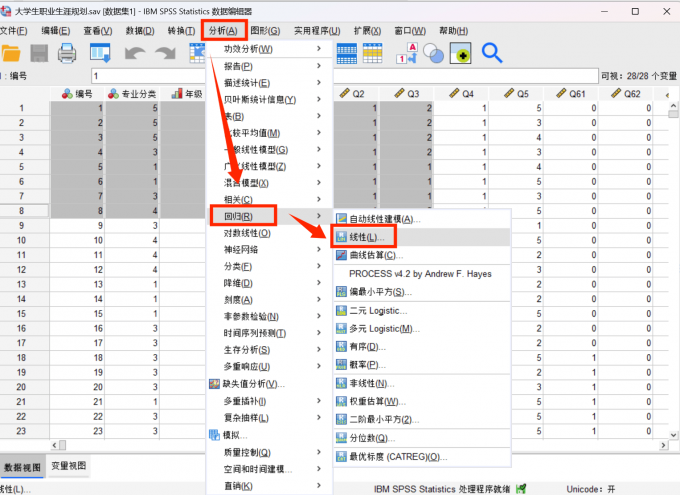Viewport: 680px width, 495px height.
Task: Select the Q62 column header
Action: click(626, 94)
